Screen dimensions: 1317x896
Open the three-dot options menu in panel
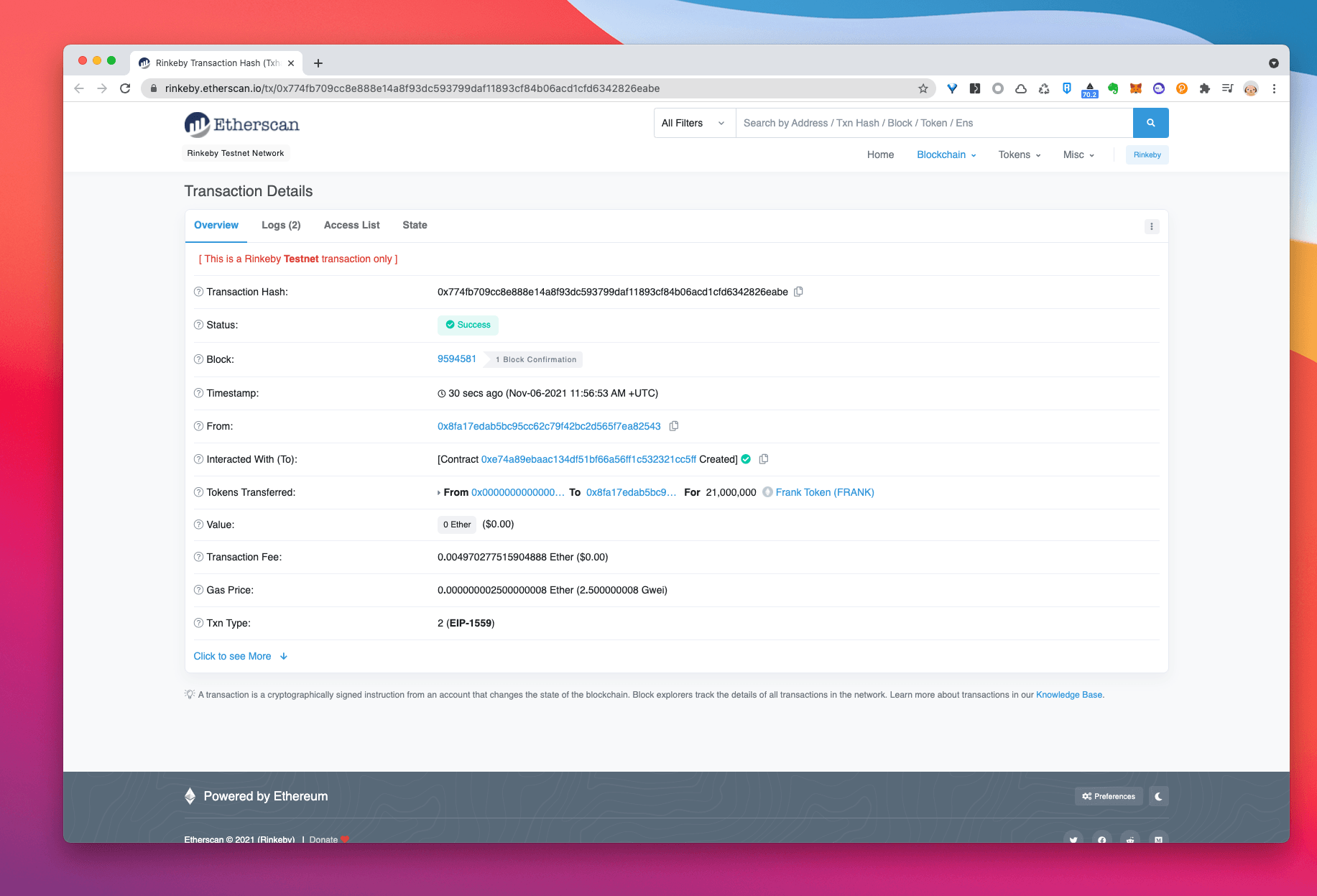pyautogui.click(x=1151, y=226)
